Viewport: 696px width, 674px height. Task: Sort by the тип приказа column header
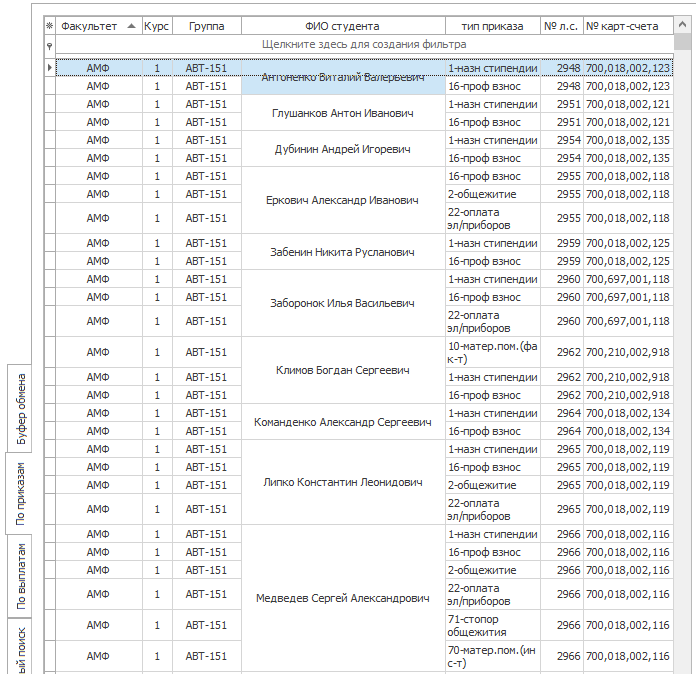coord(493,26)
